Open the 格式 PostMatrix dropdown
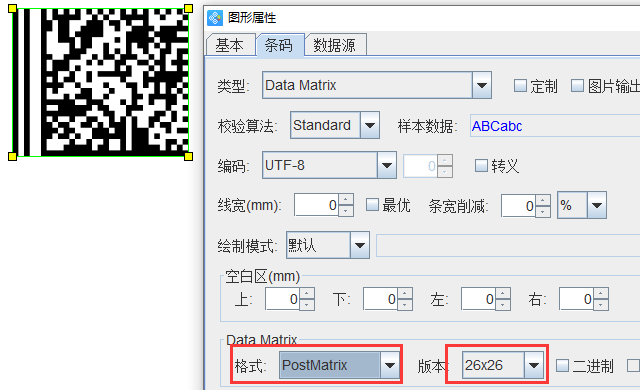 point(389,365)
